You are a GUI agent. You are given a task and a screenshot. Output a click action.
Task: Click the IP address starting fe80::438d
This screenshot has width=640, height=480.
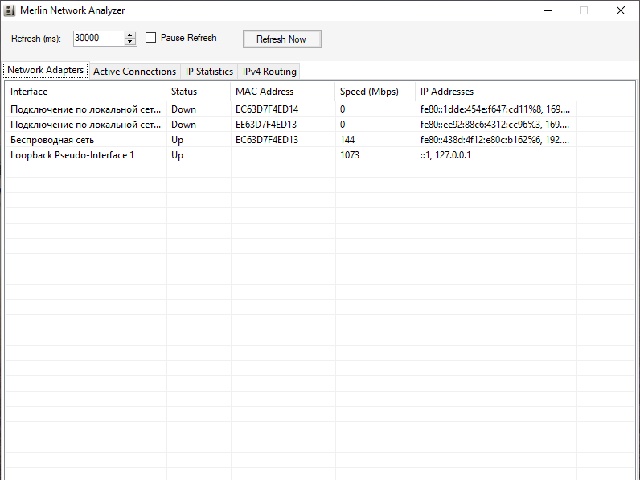point(495,140)
